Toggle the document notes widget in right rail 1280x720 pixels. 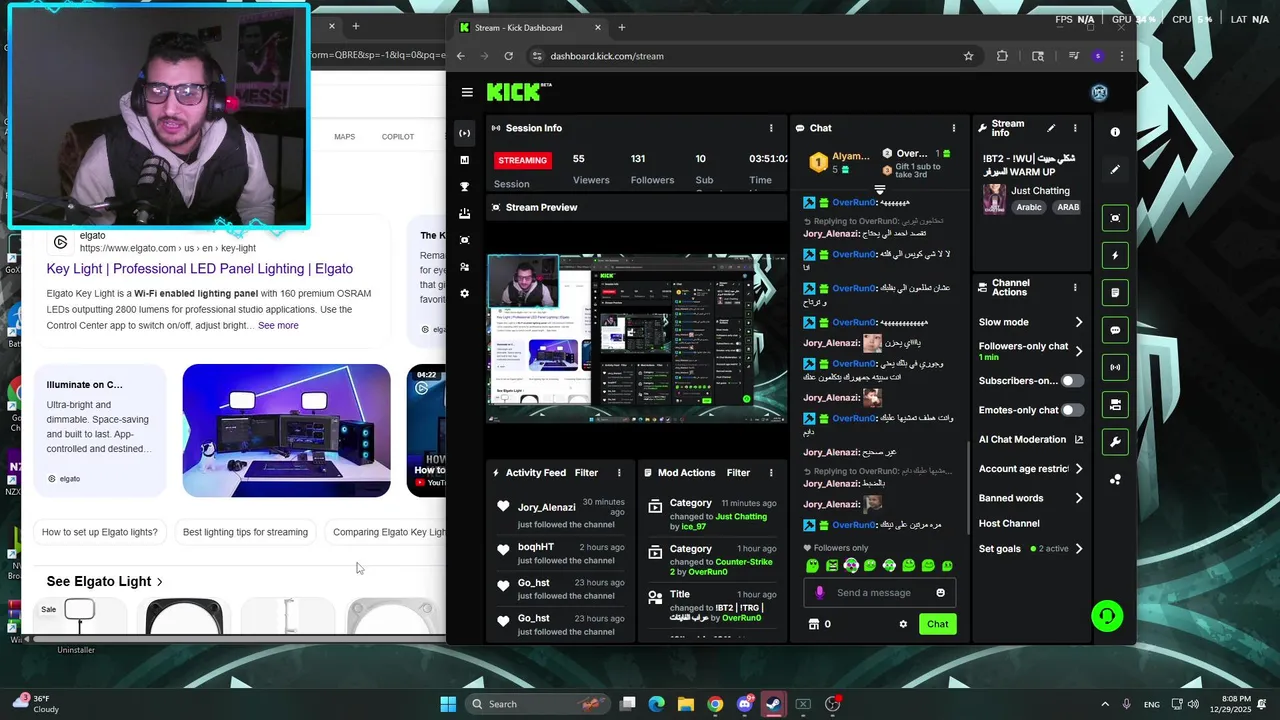click(x=1115, y=293)
